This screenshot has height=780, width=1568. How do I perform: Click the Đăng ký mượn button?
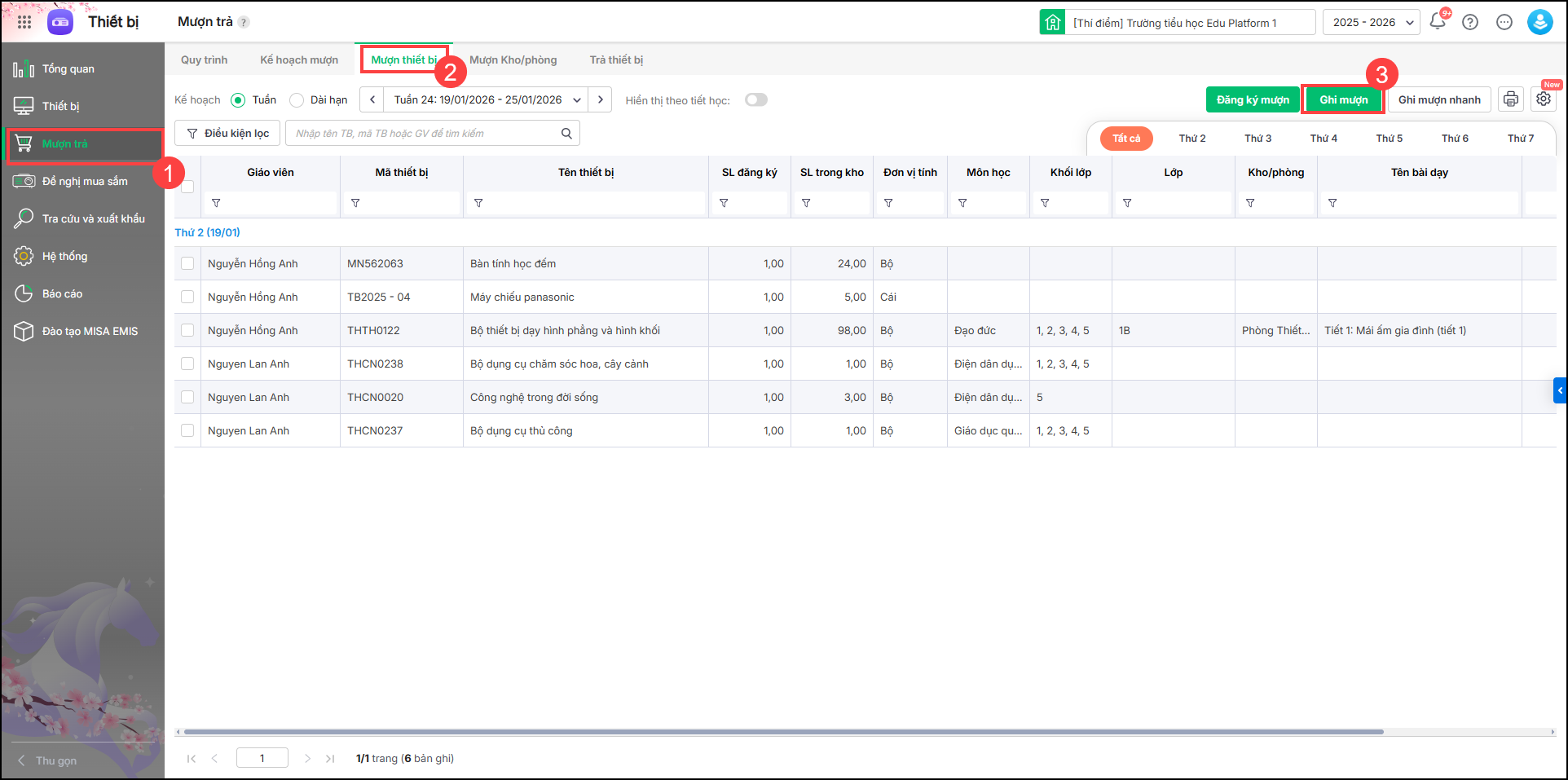click(1253, 100)
